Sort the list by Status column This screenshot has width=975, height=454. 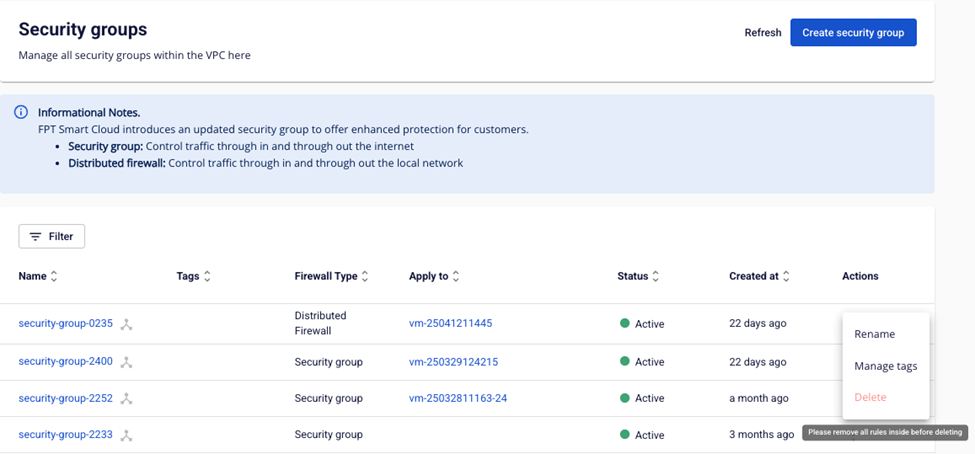[x=656, y=276]
